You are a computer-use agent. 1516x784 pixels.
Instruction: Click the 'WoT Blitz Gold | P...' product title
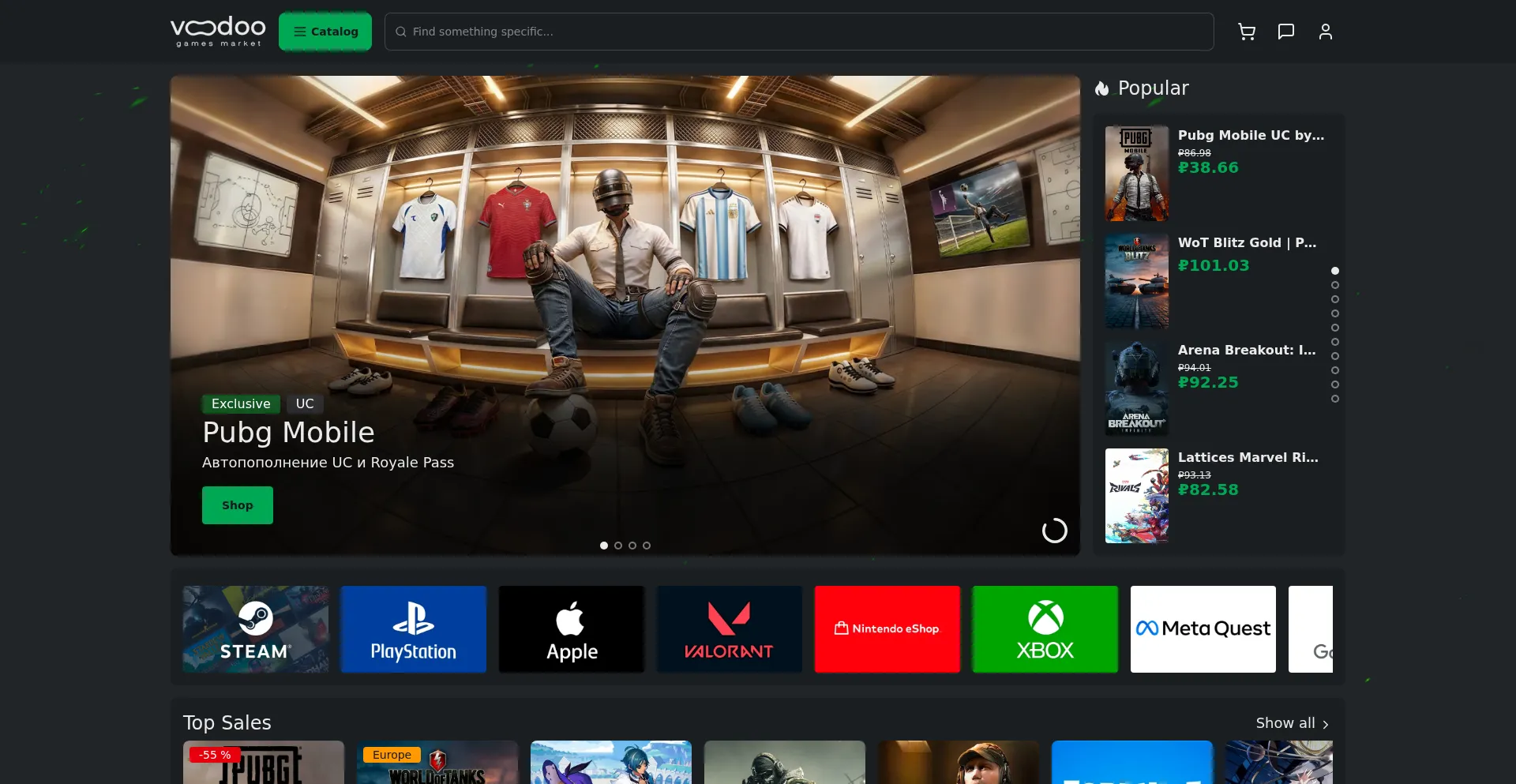tap(1248, 242)
